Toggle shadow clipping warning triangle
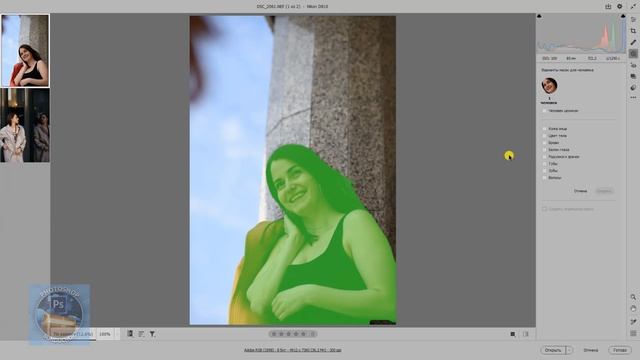This screenshot has height=360, width=640. click(539, 16)
